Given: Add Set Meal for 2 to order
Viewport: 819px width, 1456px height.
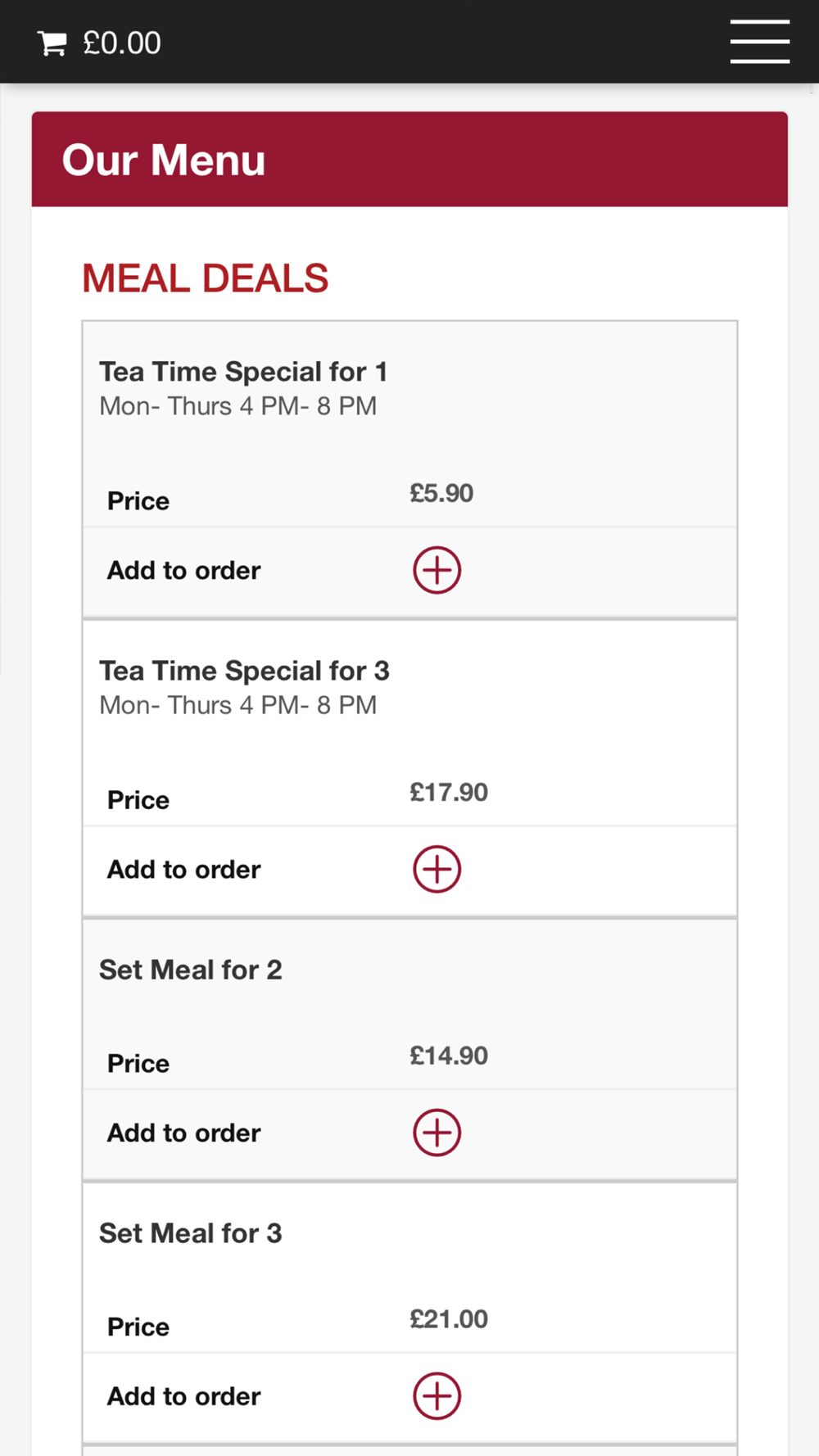Looking at the screenshot, I should 437,1133.
